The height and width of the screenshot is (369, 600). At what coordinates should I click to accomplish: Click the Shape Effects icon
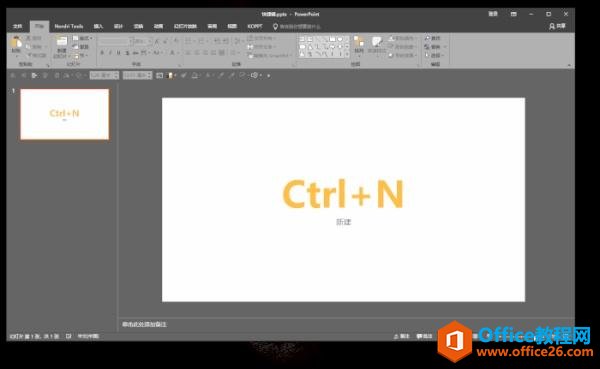coord(391,55)
